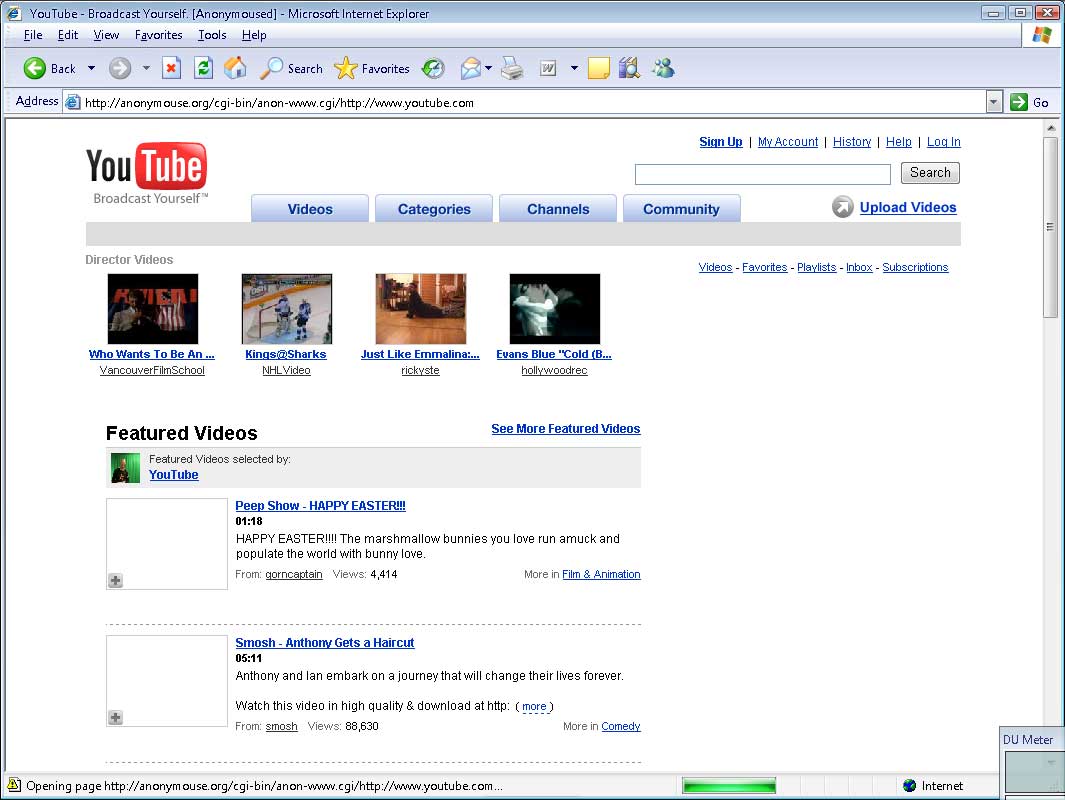Open See More Featured Videos link
Image resolution: width=1065 pixels, height=800 pixels.
566,429
